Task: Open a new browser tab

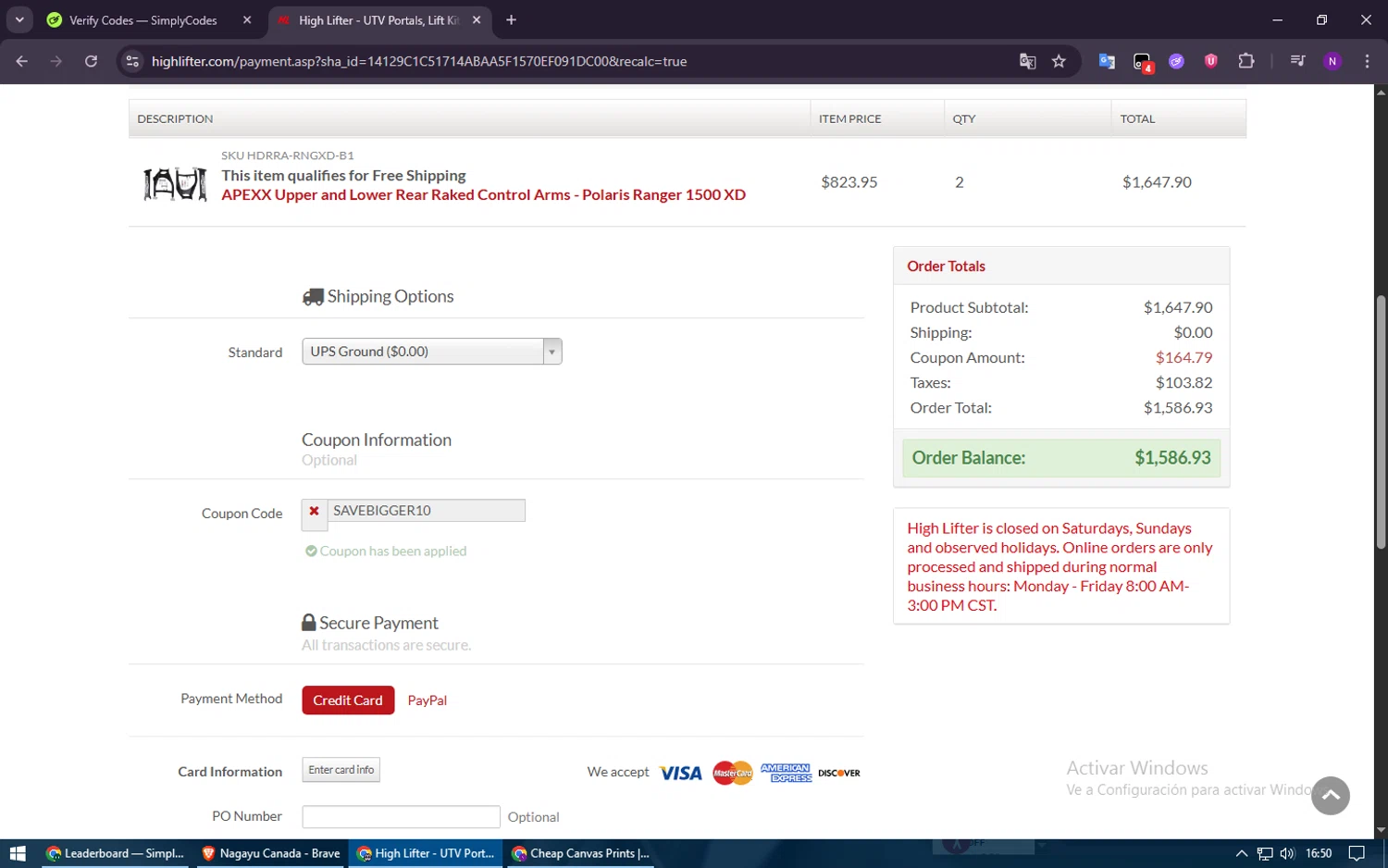Action: click(511, 19)
